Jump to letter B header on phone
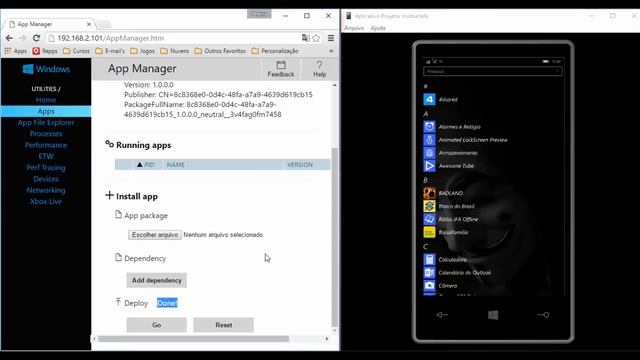This screenshot has width=640, height=360. [426, 180]
